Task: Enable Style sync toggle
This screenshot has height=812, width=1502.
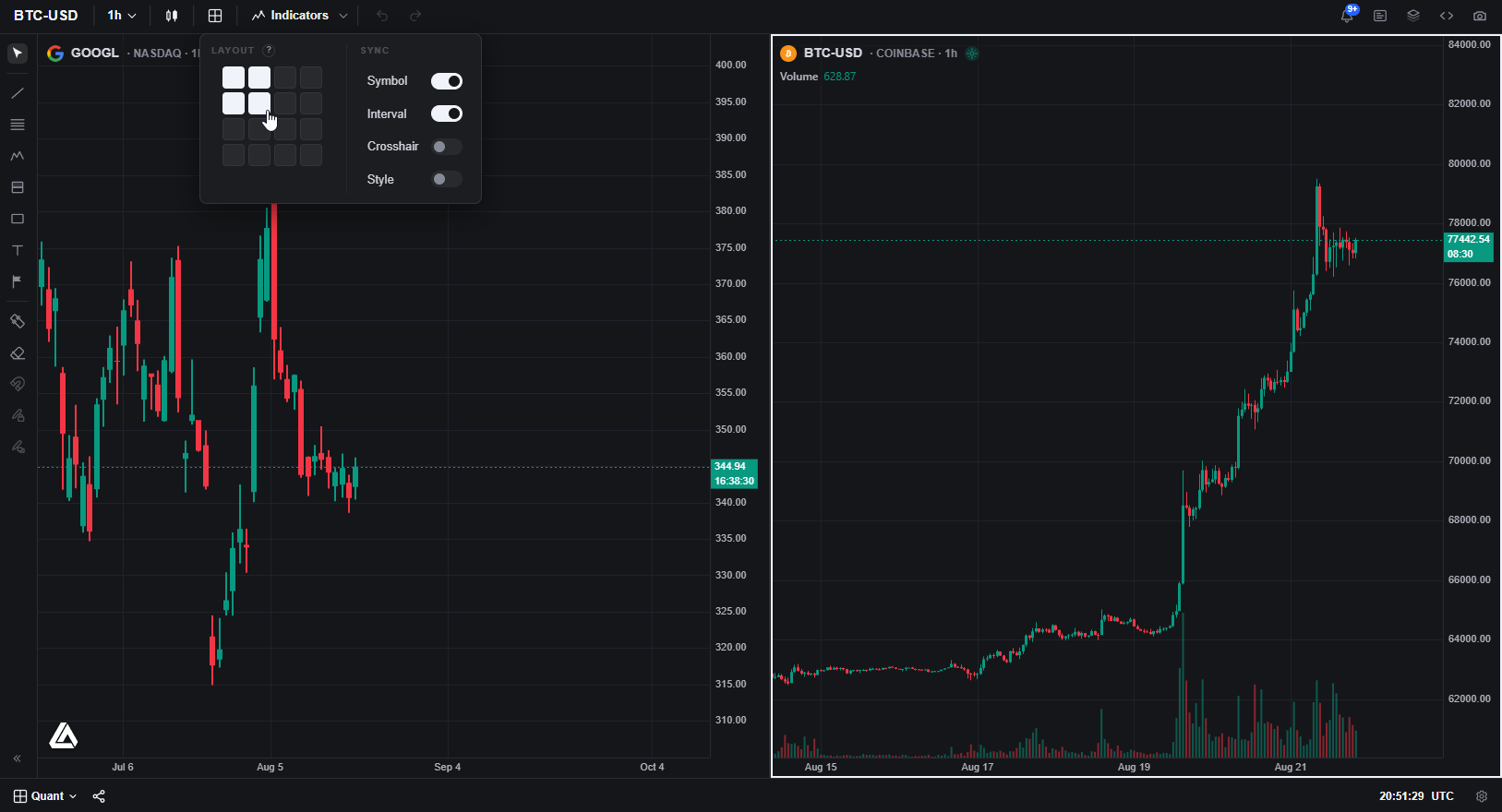Action: coord(447,179)
